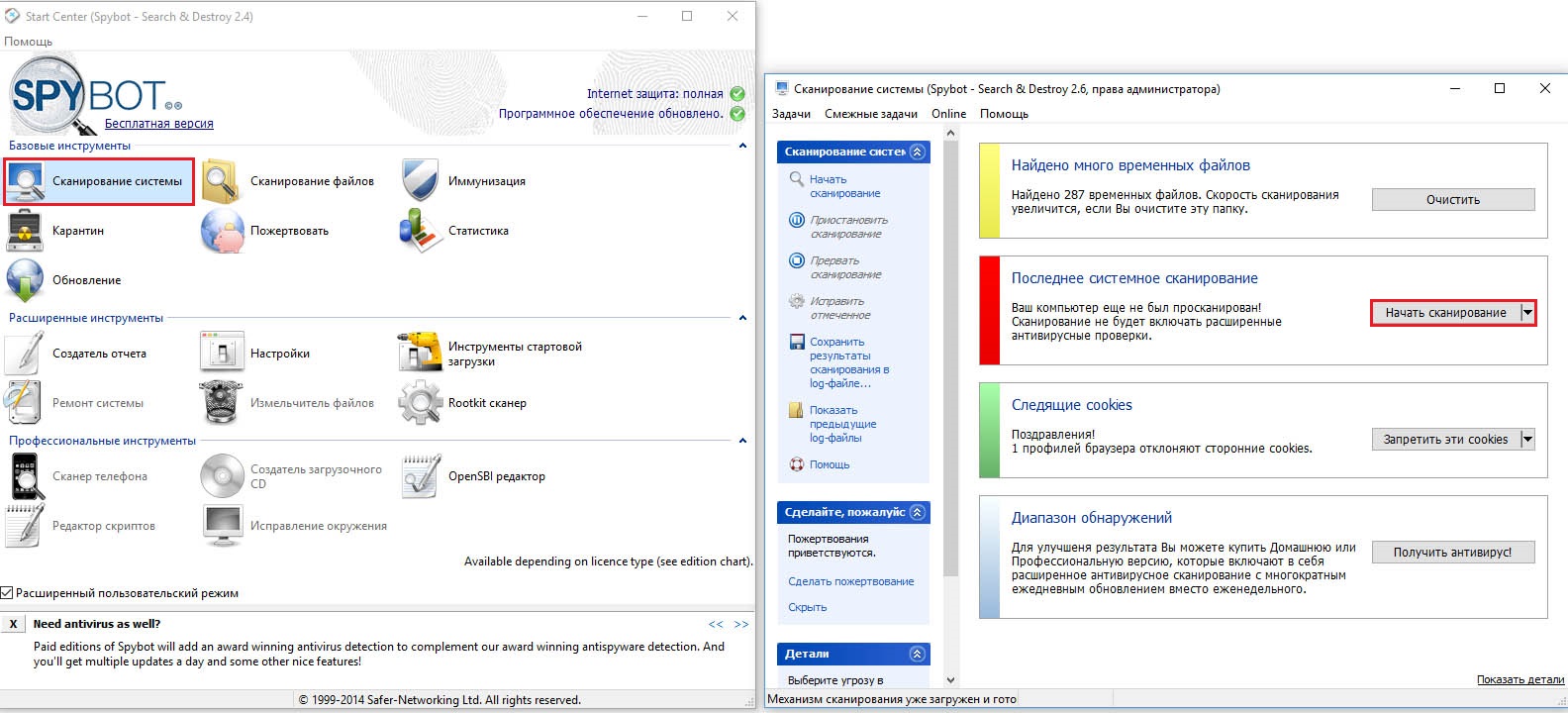
Task: Click the sidebar vertical scrollbar thumb
Action: pyautogui.click(x=950, y=357)
